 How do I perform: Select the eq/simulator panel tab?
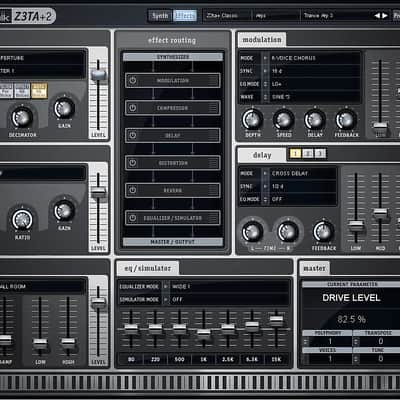pyautogui.click(x=147, y=268)
